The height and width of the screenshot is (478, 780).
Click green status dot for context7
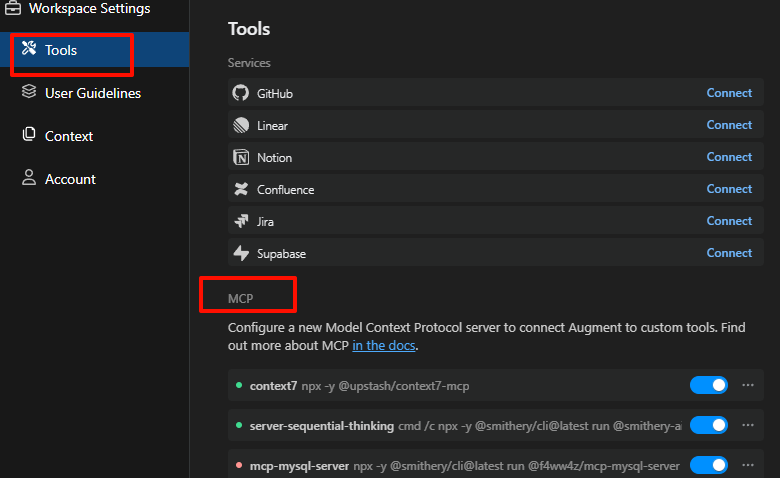(239, 385)
